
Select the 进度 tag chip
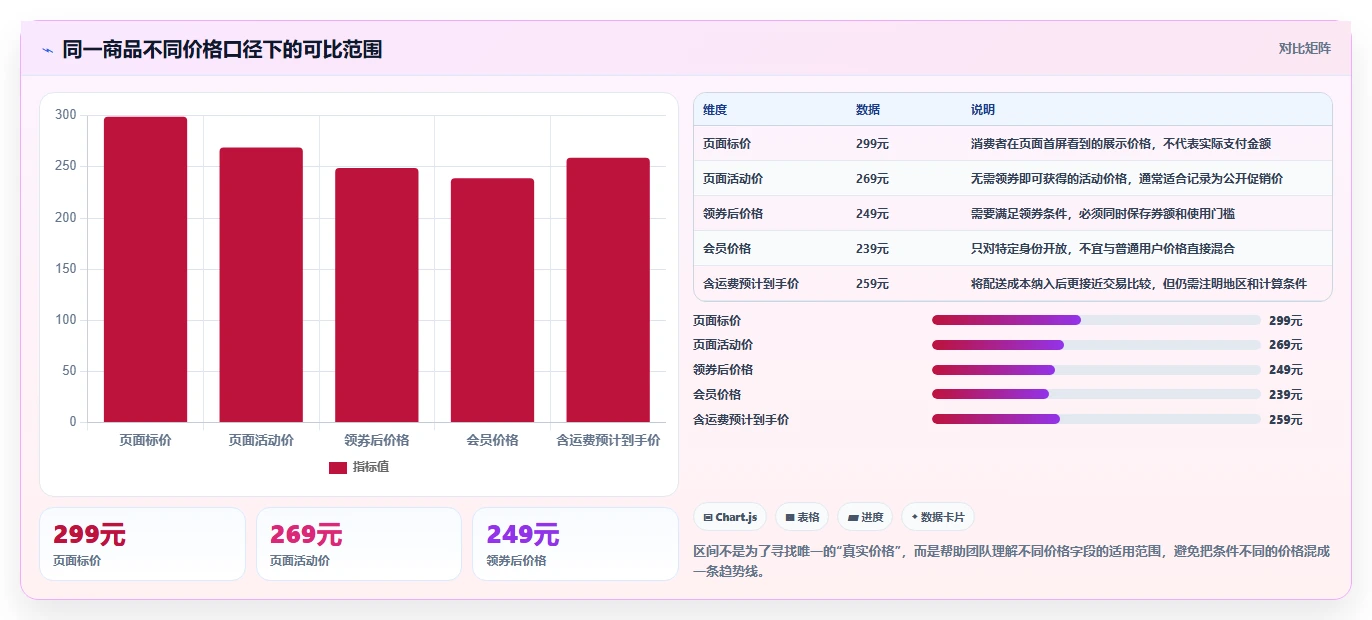(x=865, y=517)
